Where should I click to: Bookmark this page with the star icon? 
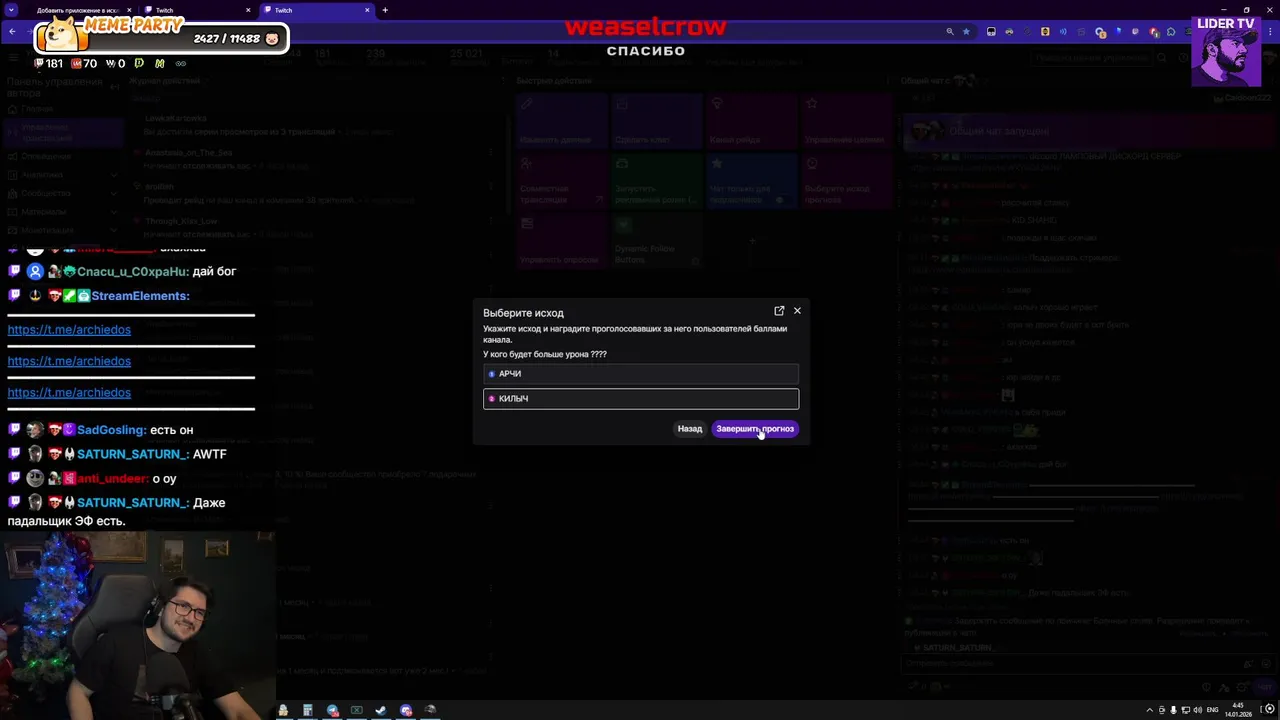coord(966,32)
